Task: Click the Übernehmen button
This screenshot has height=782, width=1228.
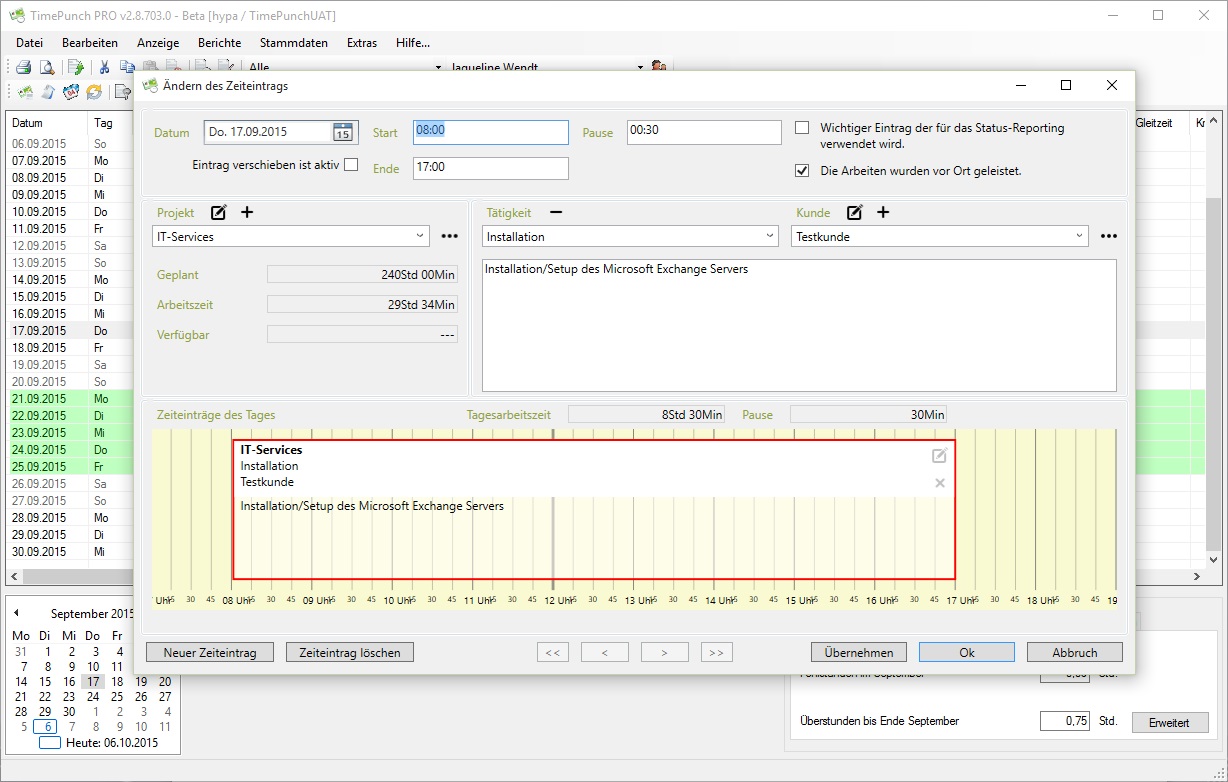Action: tap(858, 652)
